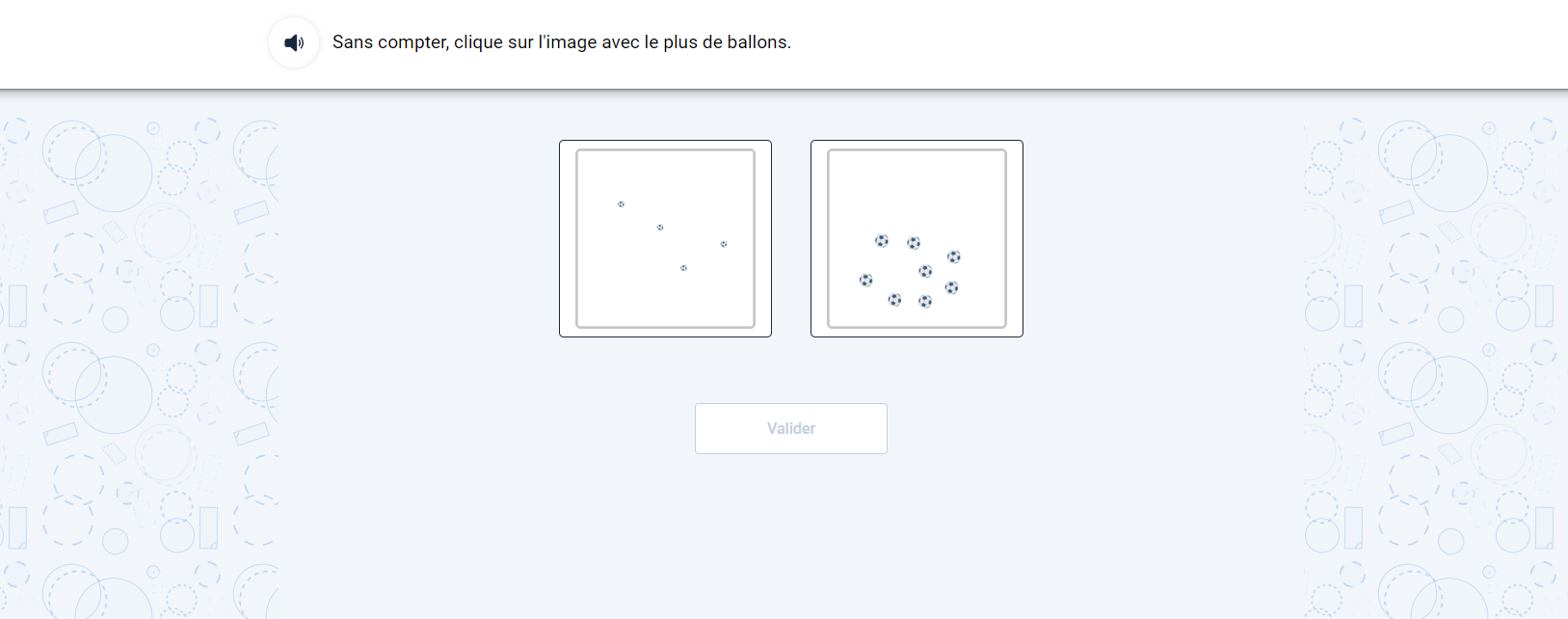Click left ball of top pair in right image

tap(881, 241)
